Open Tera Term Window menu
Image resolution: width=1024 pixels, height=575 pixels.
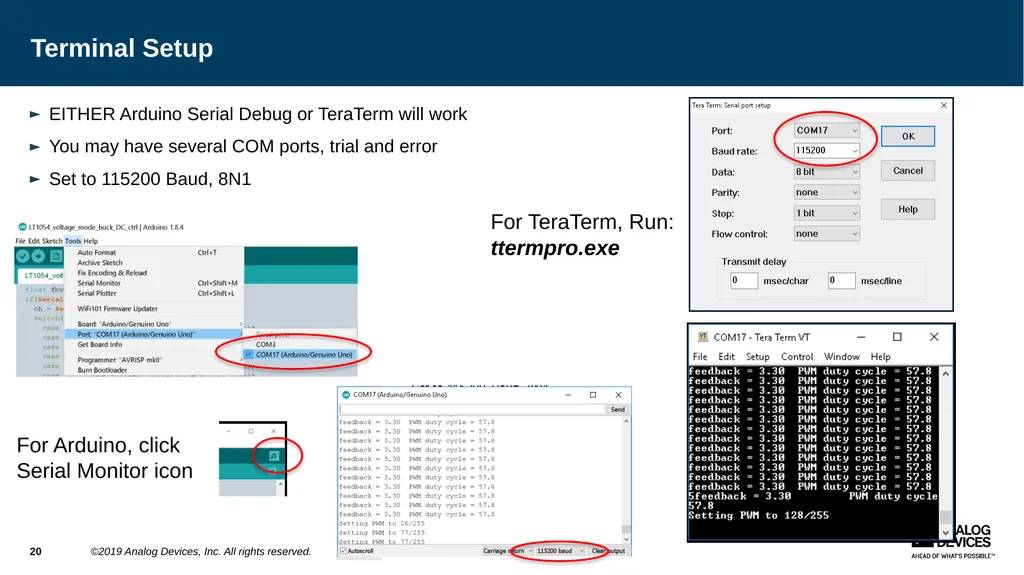tap(842, 357)
